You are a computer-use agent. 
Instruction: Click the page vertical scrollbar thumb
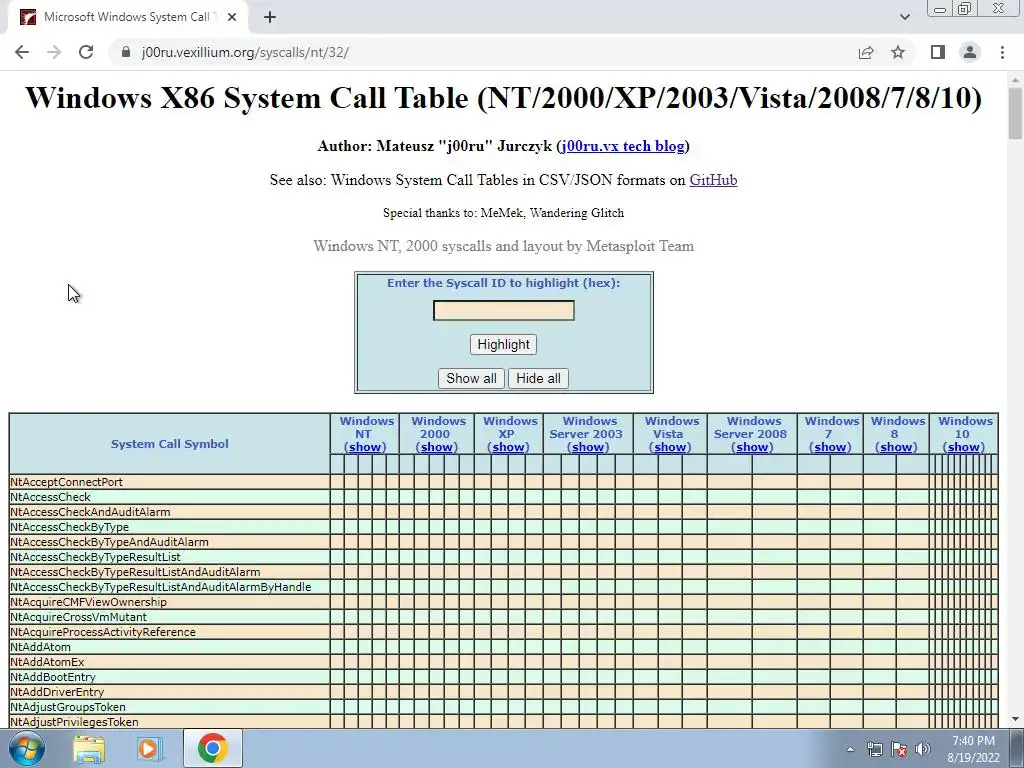[1016, 112]
